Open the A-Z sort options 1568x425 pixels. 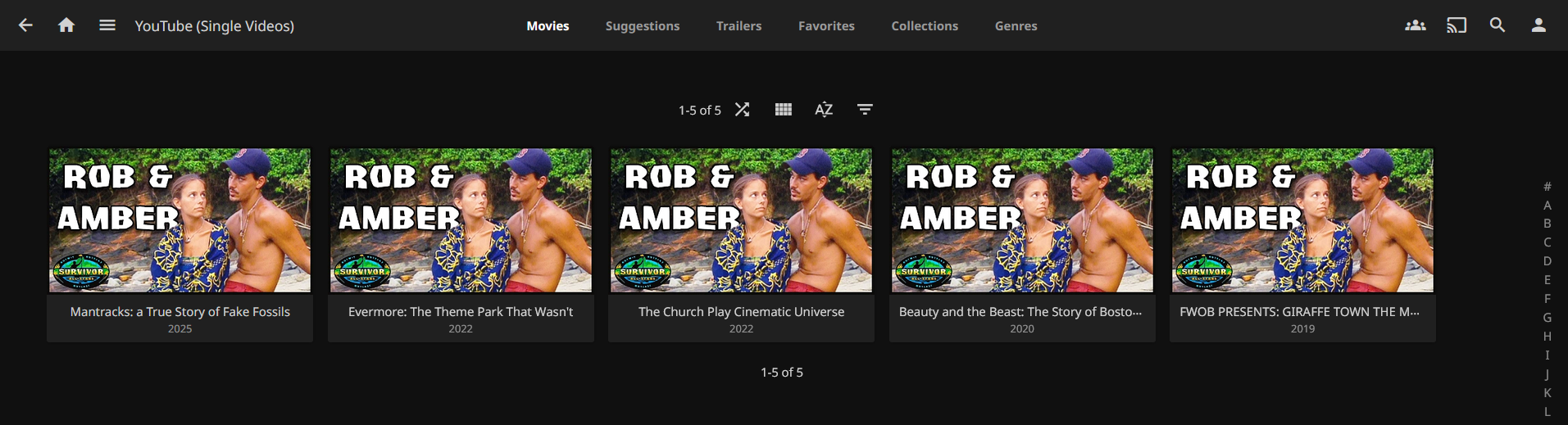(824, 110)
